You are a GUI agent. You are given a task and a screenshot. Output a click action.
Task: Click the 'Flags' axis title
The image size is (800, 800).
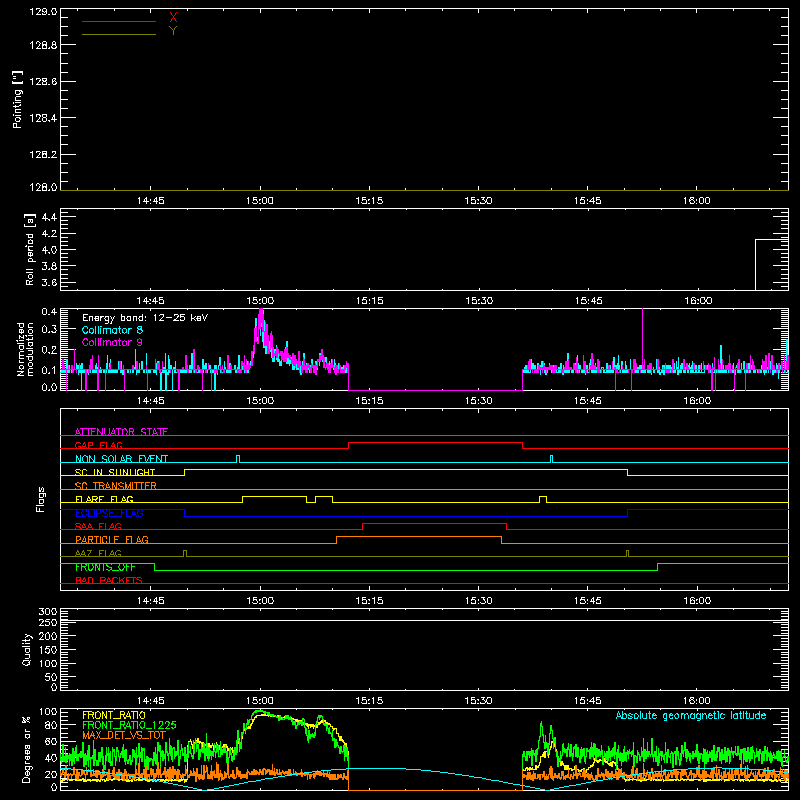coord(40,499)
